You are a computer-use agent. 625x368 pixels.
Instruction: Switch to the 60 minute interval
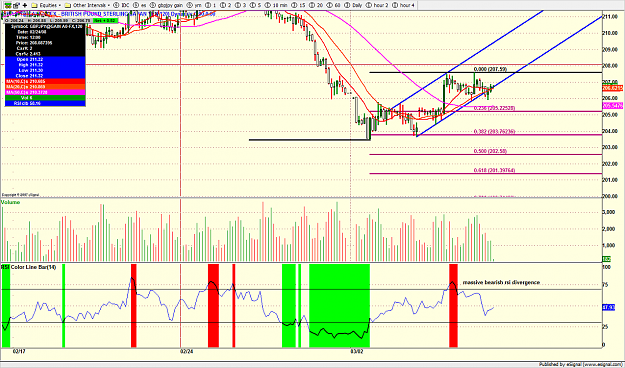[334, 5]
